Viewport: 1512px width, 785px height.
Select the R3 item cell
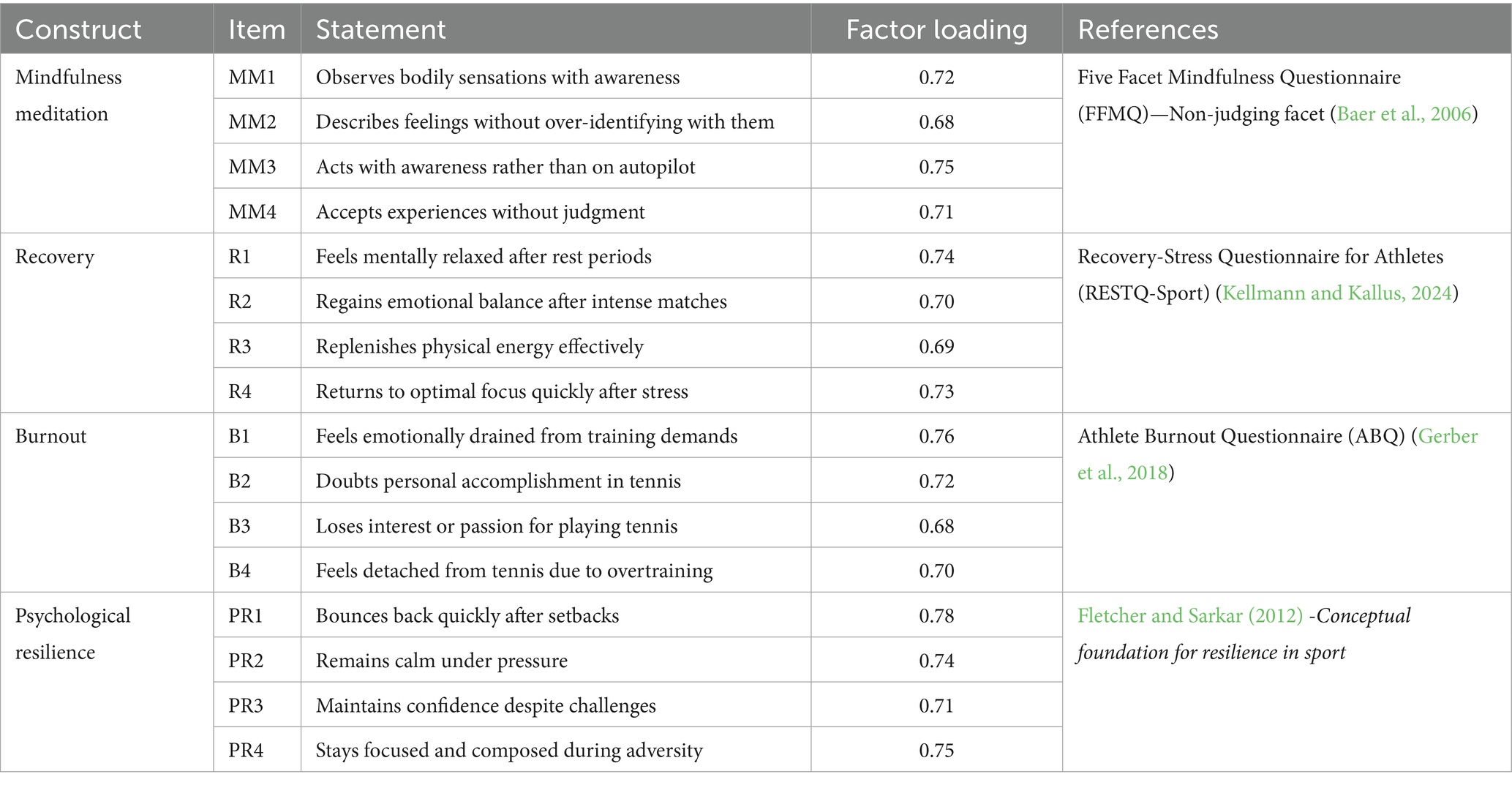pos(240,347)
